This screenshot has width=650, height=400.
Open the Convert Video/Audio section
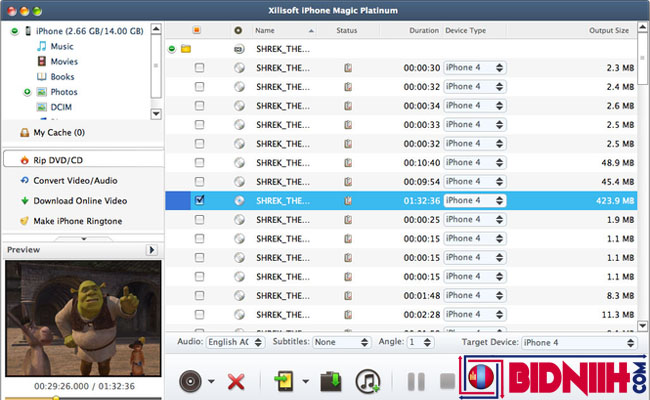pyautogui.click(x=83, y=180)
